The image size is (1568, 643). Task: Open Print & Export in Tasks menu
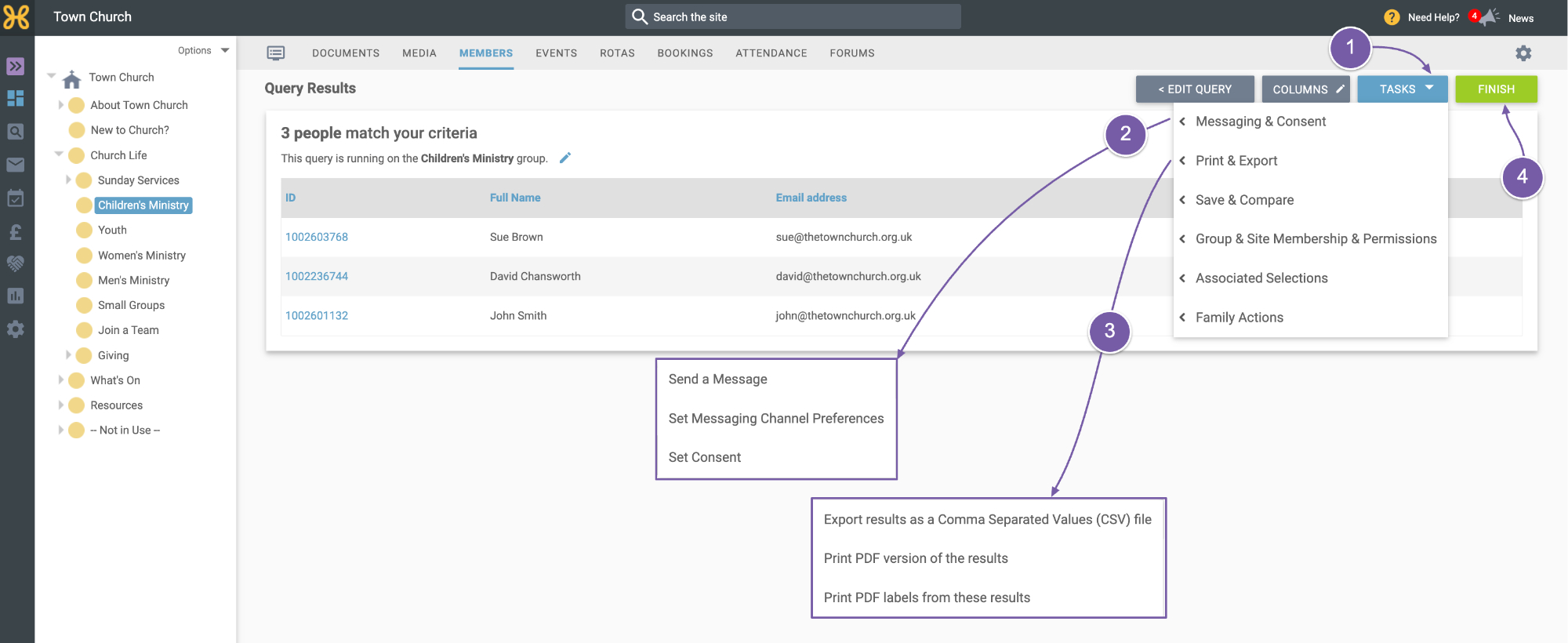[1310, 161]
